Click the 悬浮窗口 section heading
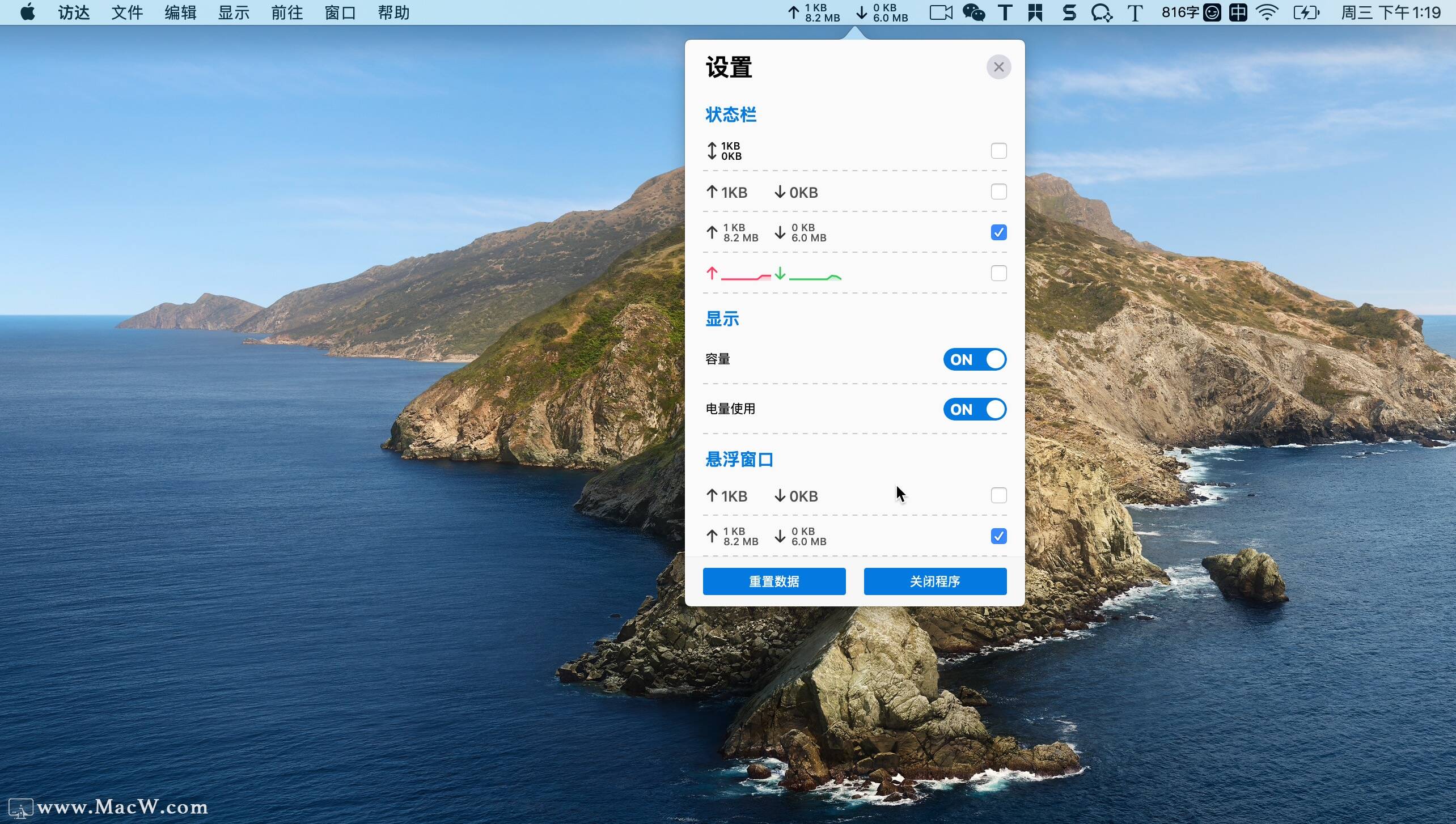The image size is (1456, 824). [x=739, y=460]
